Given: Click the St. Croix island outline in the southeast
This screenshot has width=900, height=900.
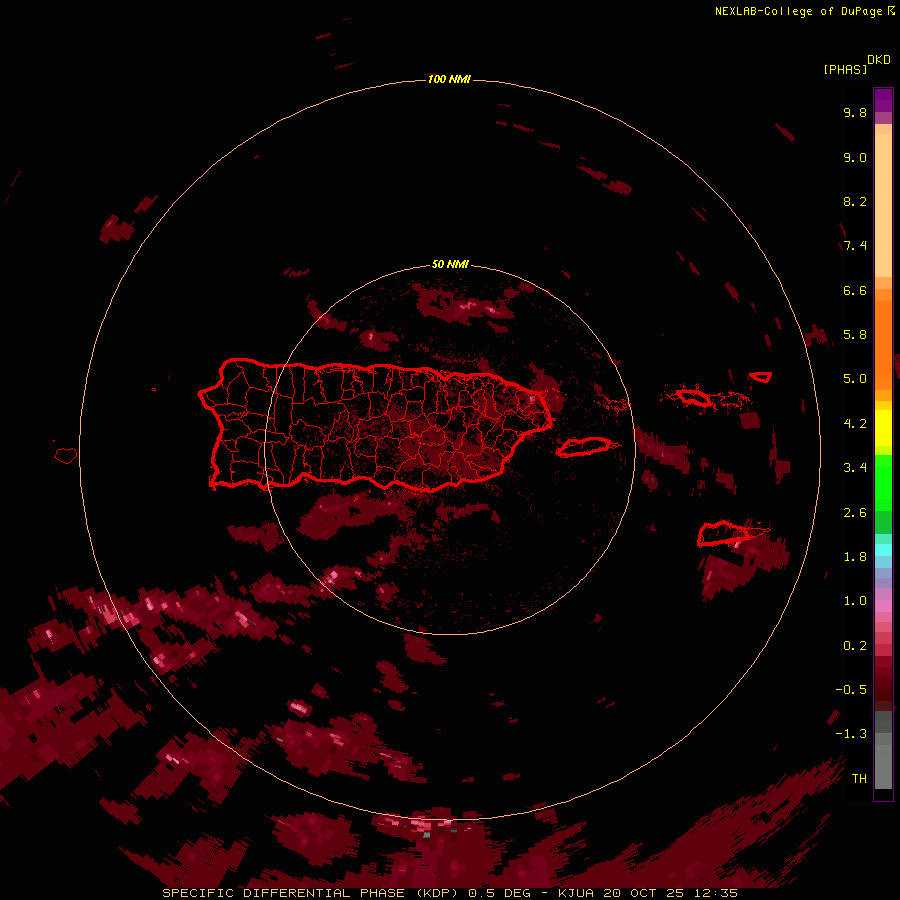Looking at the screenshot, I should (x=723, y=533).
